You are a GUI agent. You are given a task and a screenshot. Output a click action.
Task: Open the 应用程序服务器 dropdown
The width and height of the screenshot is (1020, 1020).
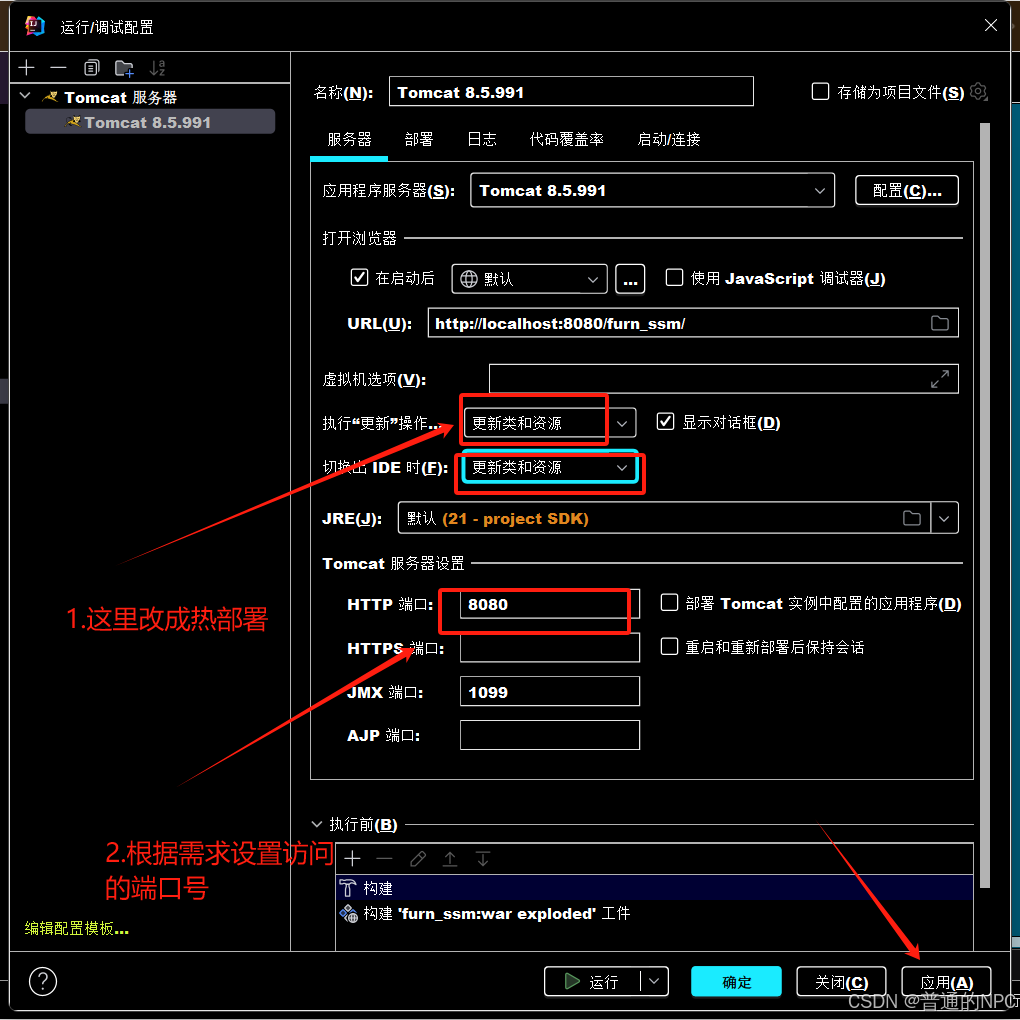click(x=652, y=190)
